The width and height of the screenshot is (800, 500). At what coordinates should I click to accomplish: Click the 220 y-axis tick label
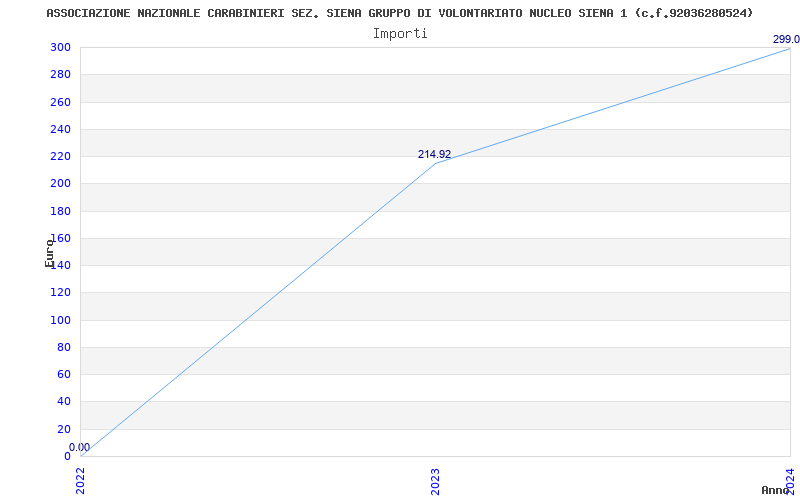click(x=60, y=157)
